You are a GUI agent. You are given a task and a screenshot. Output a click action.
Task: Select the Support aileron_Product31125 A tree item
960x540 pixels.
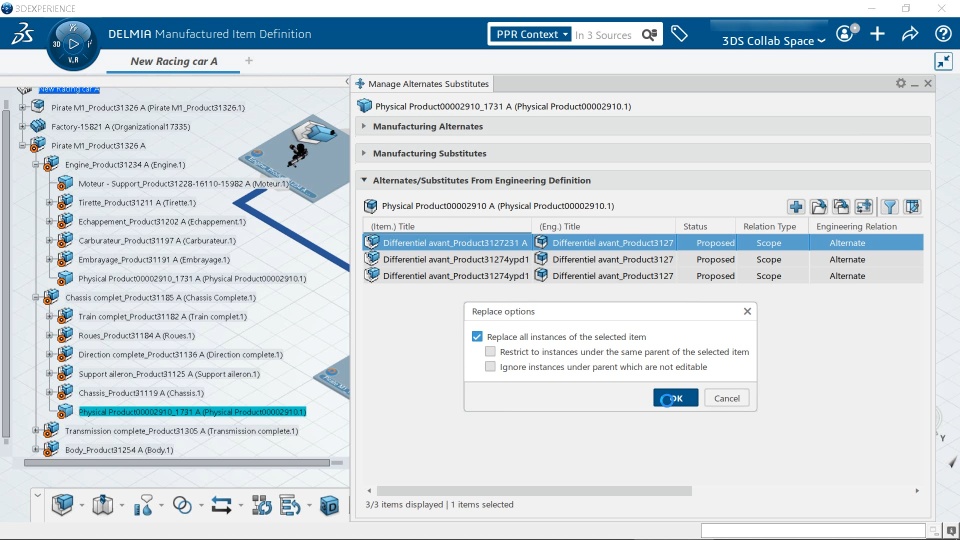168,374
